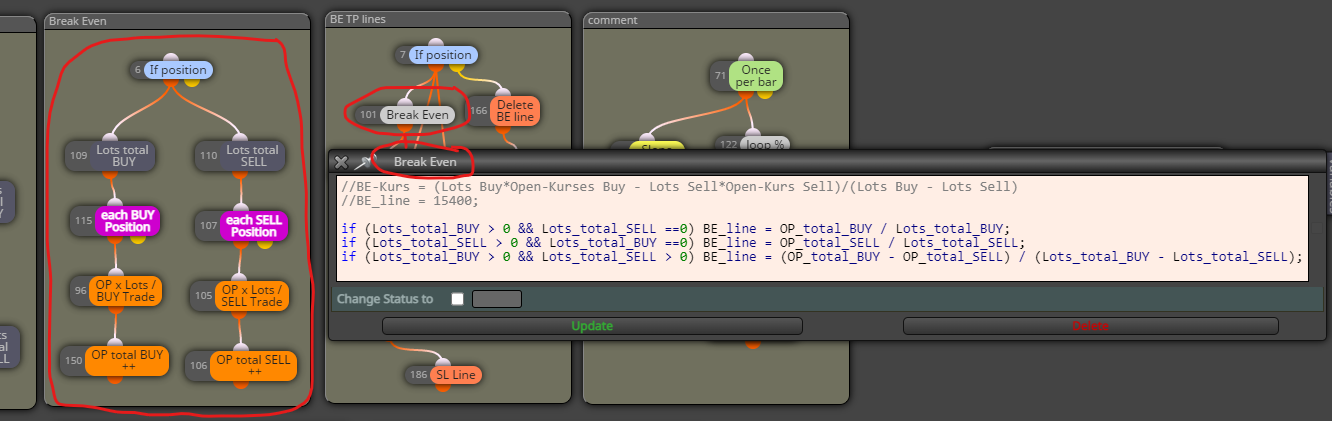Click the Break Even group title bar

[x=176, y=21]
